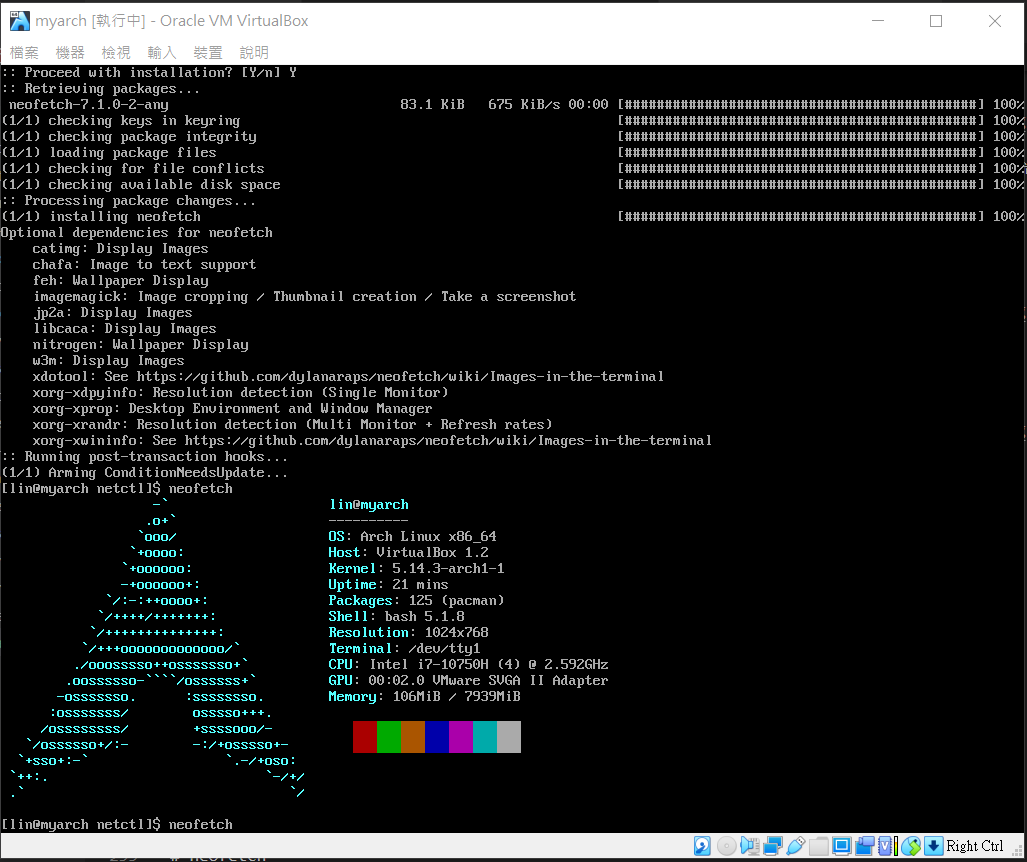Click the 'loading package files' line

coord(514,153)
